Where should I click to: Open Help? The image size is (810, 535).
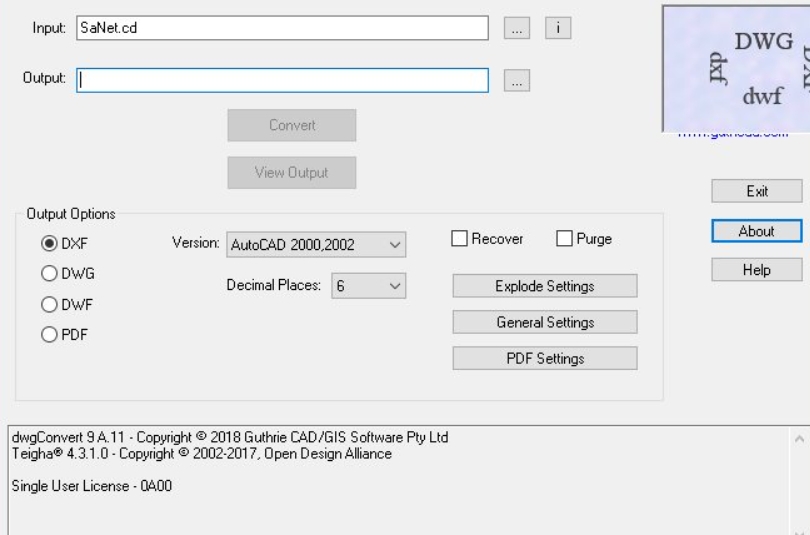coord(756,270)
